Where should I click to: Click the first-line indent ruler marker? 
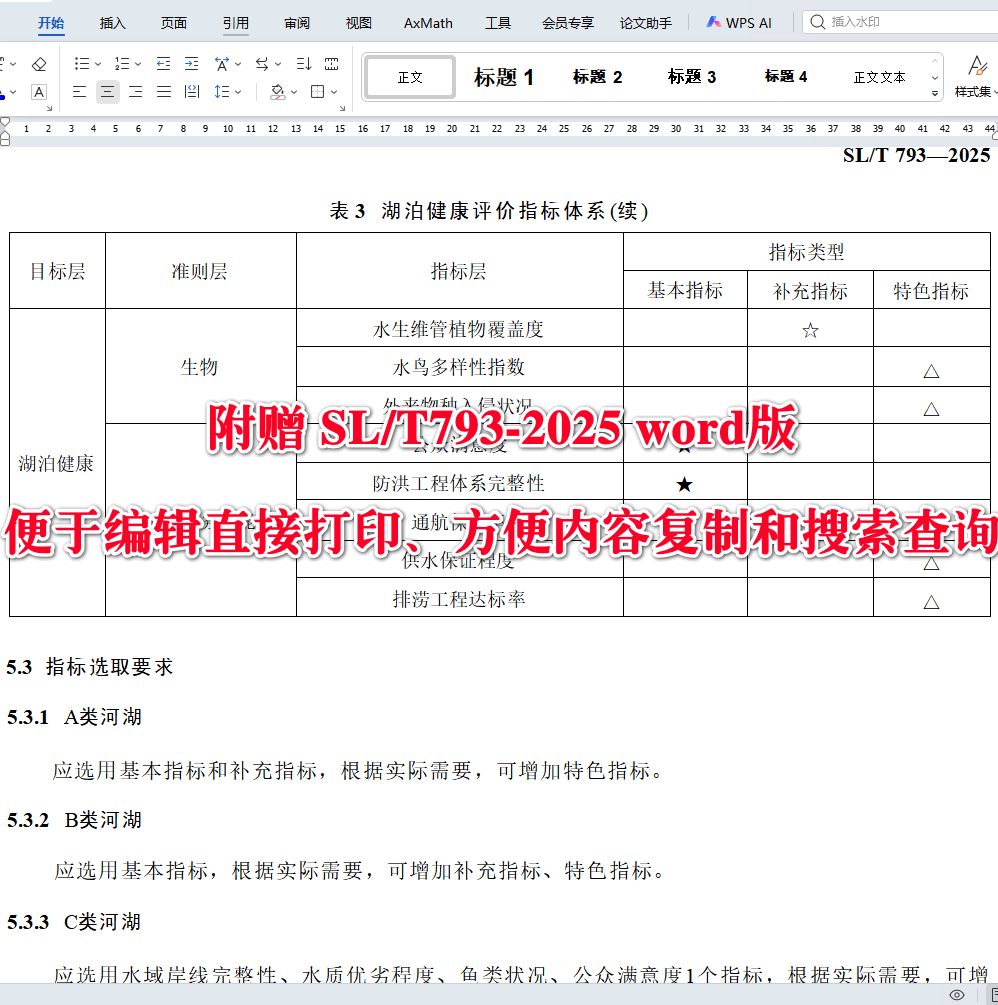tap(4, 121)
